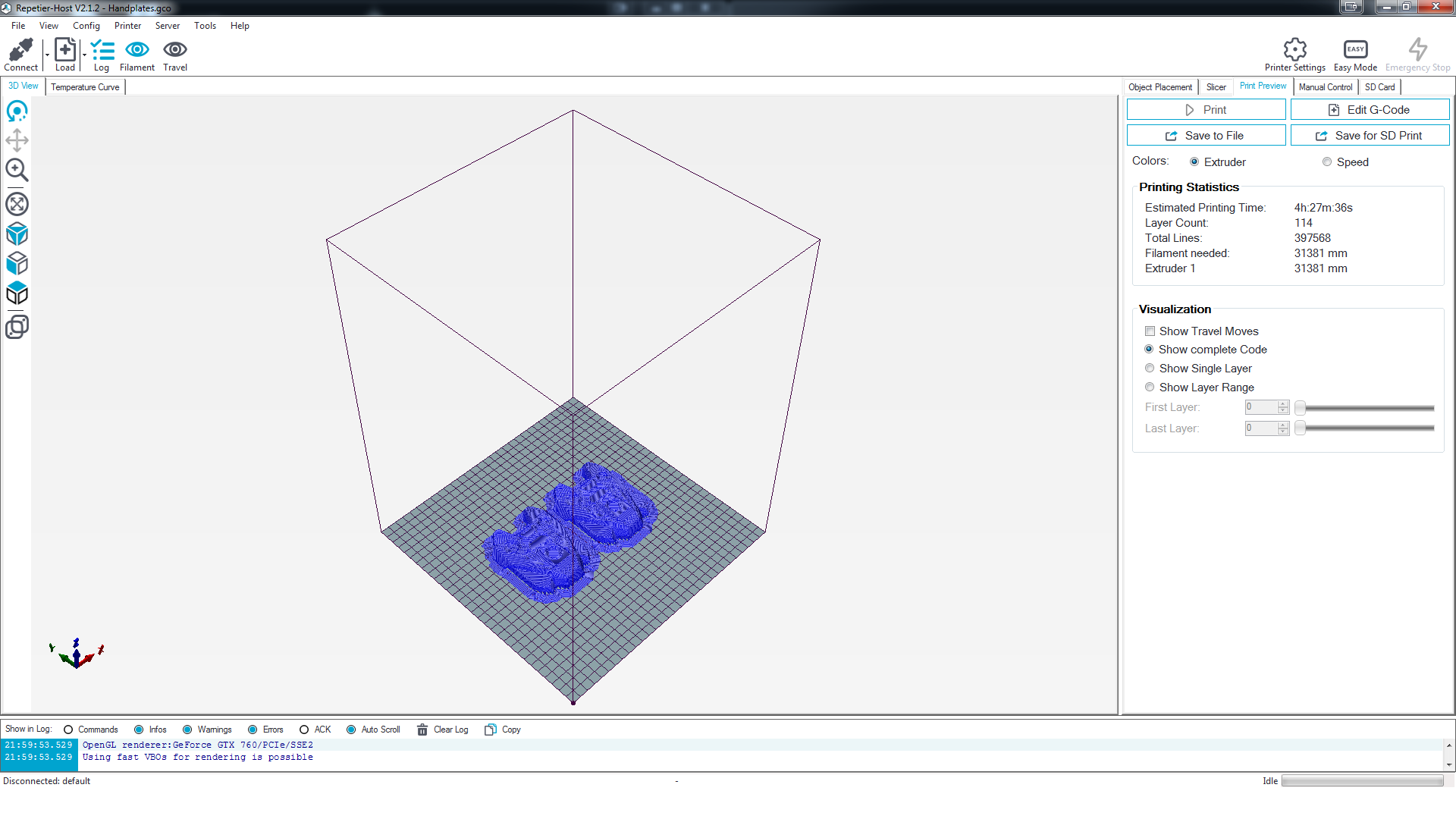Image resolution: width=1456 pixels, height=819 pixels.
Task: Select the rotate view tool
Action: click(17, 111)
